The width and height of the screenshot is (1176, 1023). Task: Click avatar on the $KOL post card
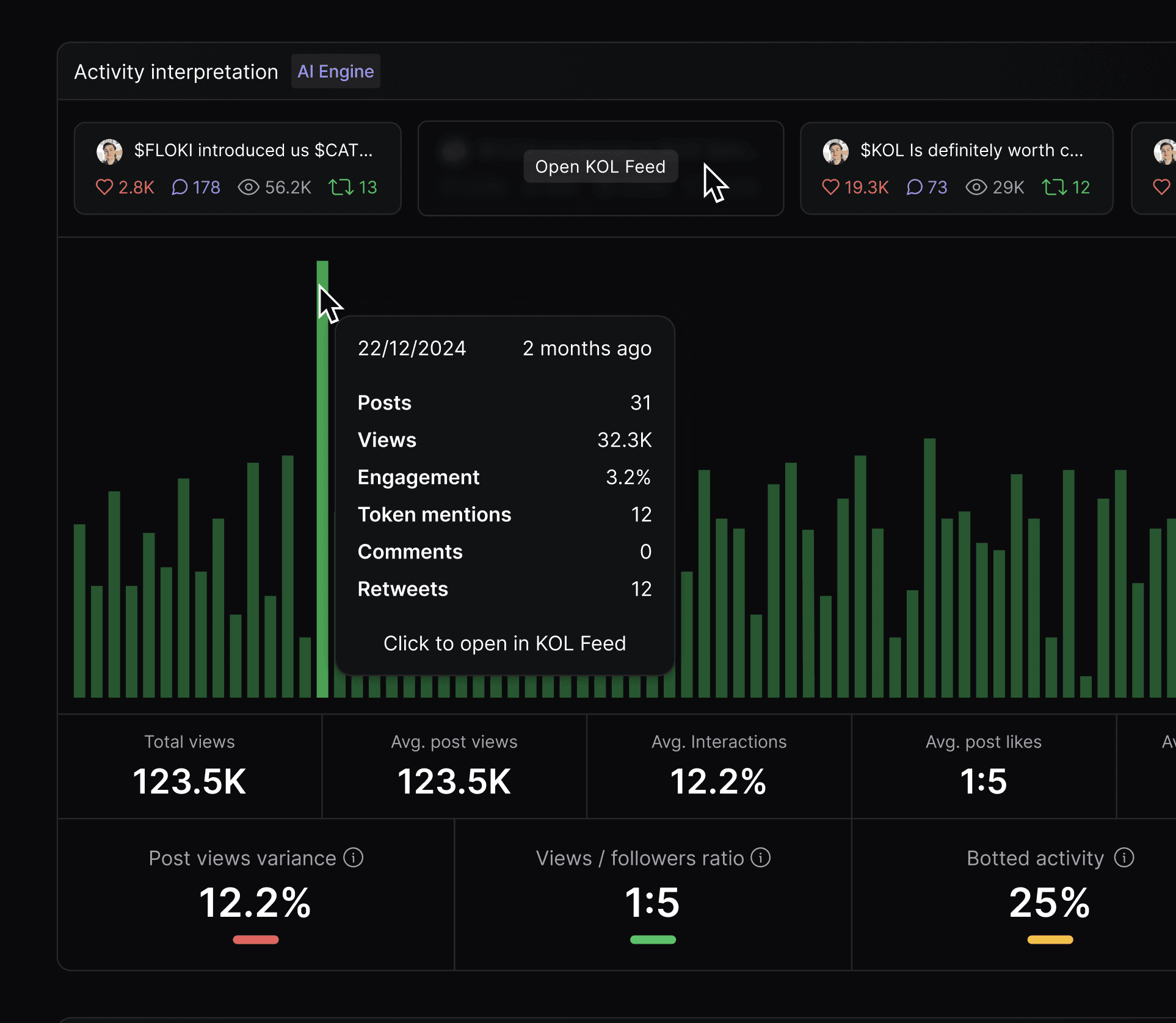(835, 151)
